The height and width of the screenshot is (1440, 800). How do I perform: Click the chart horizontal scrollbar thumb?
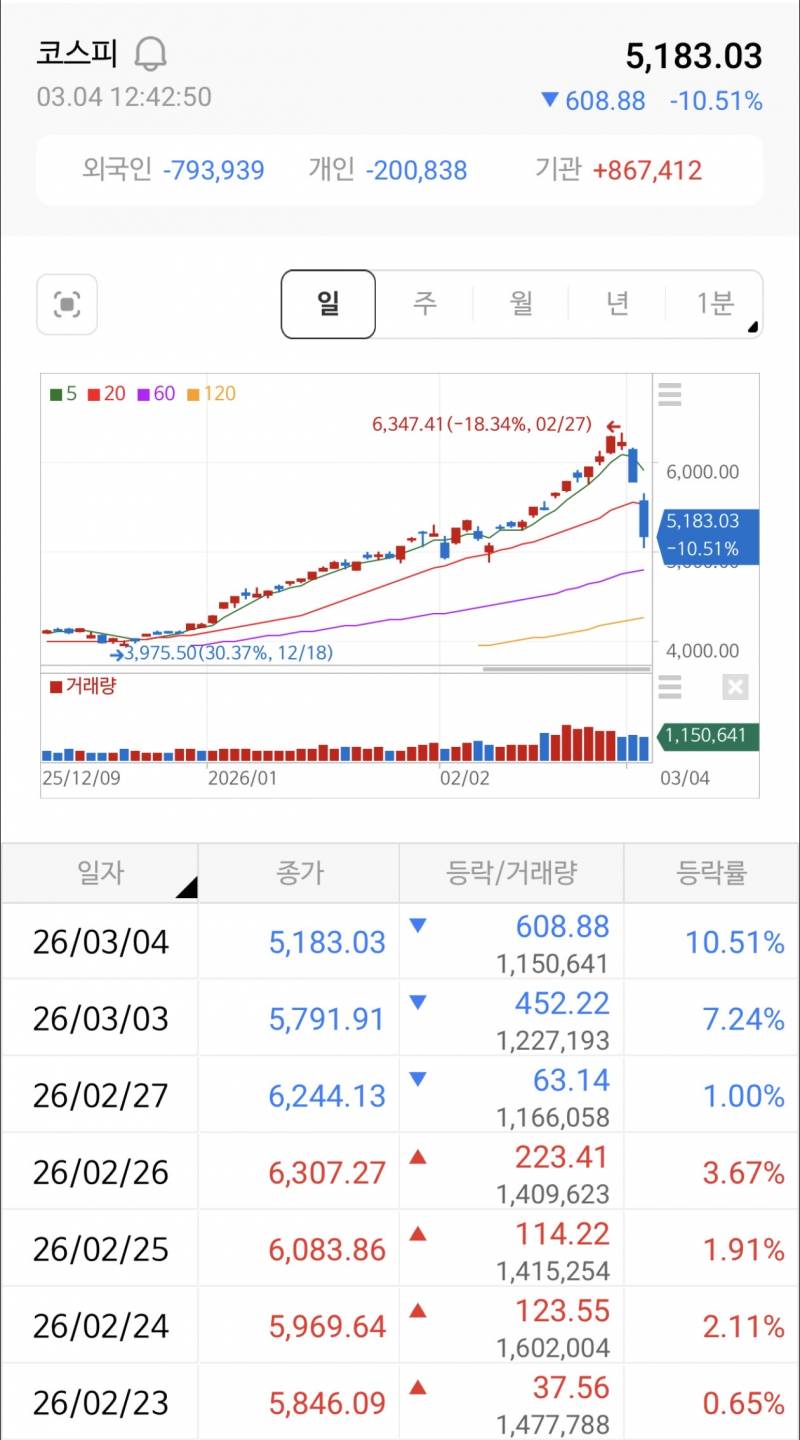pyautogui.click(x=566, y=667)
